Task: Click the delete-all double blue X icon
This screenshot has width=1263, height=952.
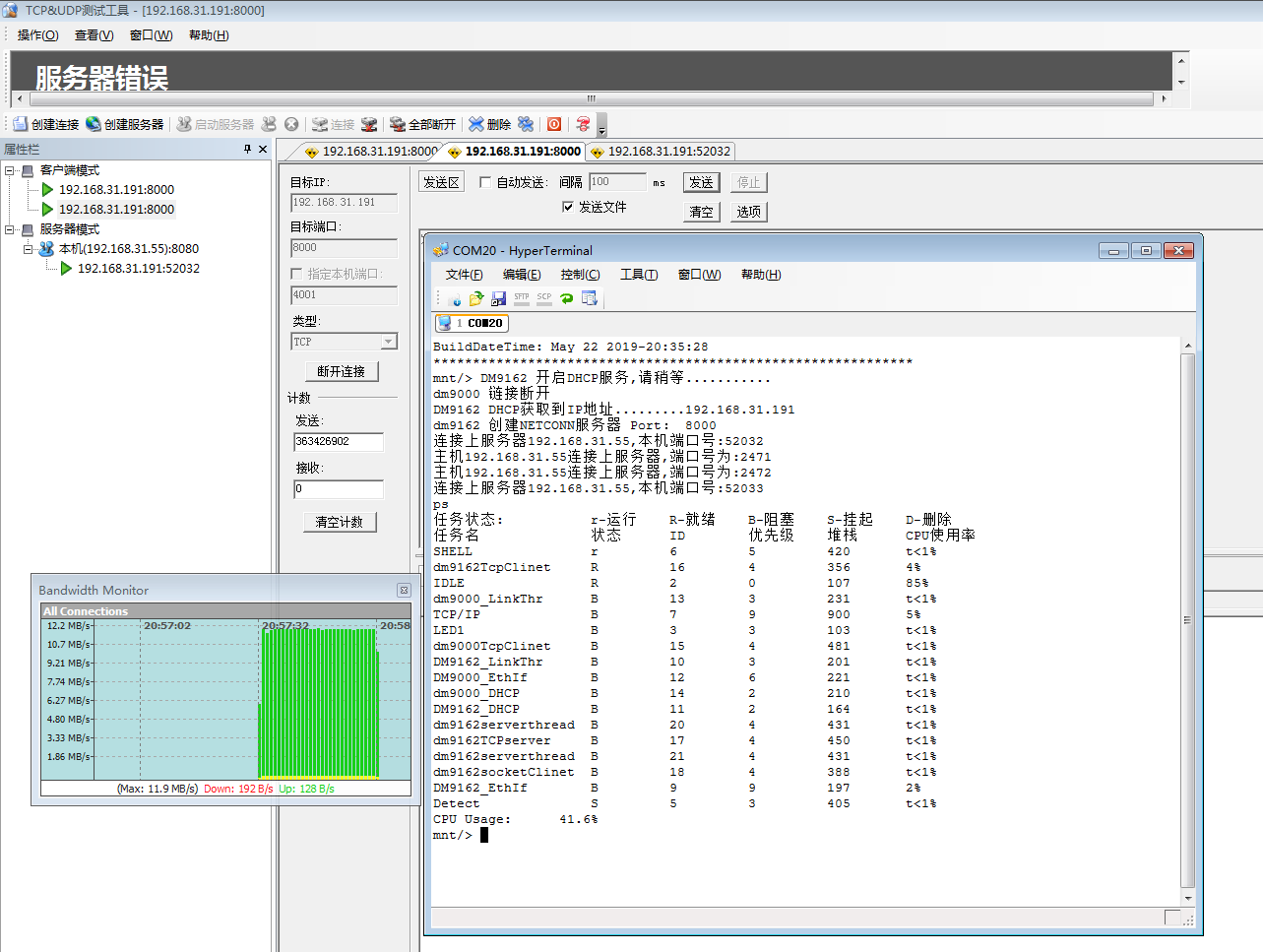Action: (526, 124)
